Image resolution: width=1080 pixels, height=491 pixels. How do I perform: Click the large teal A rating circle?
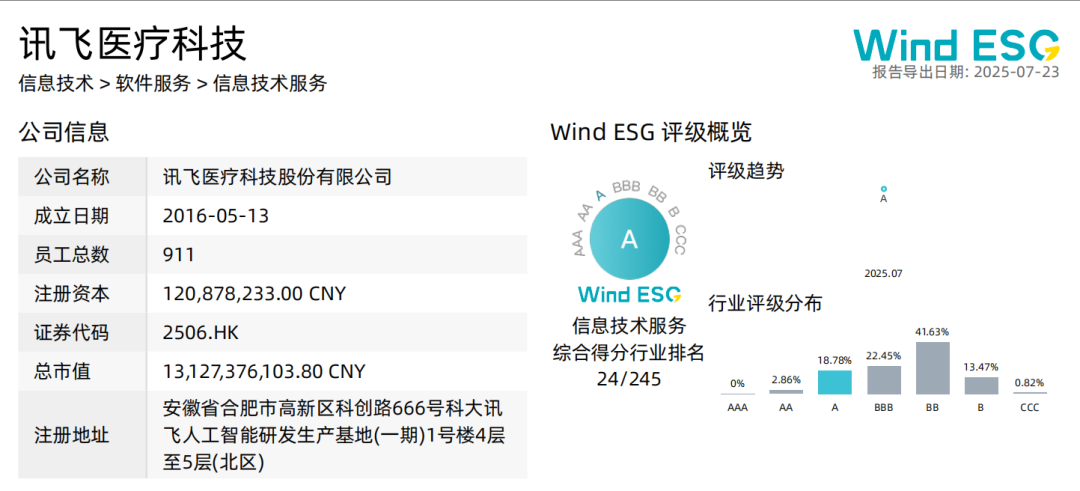tap(630, 239)
